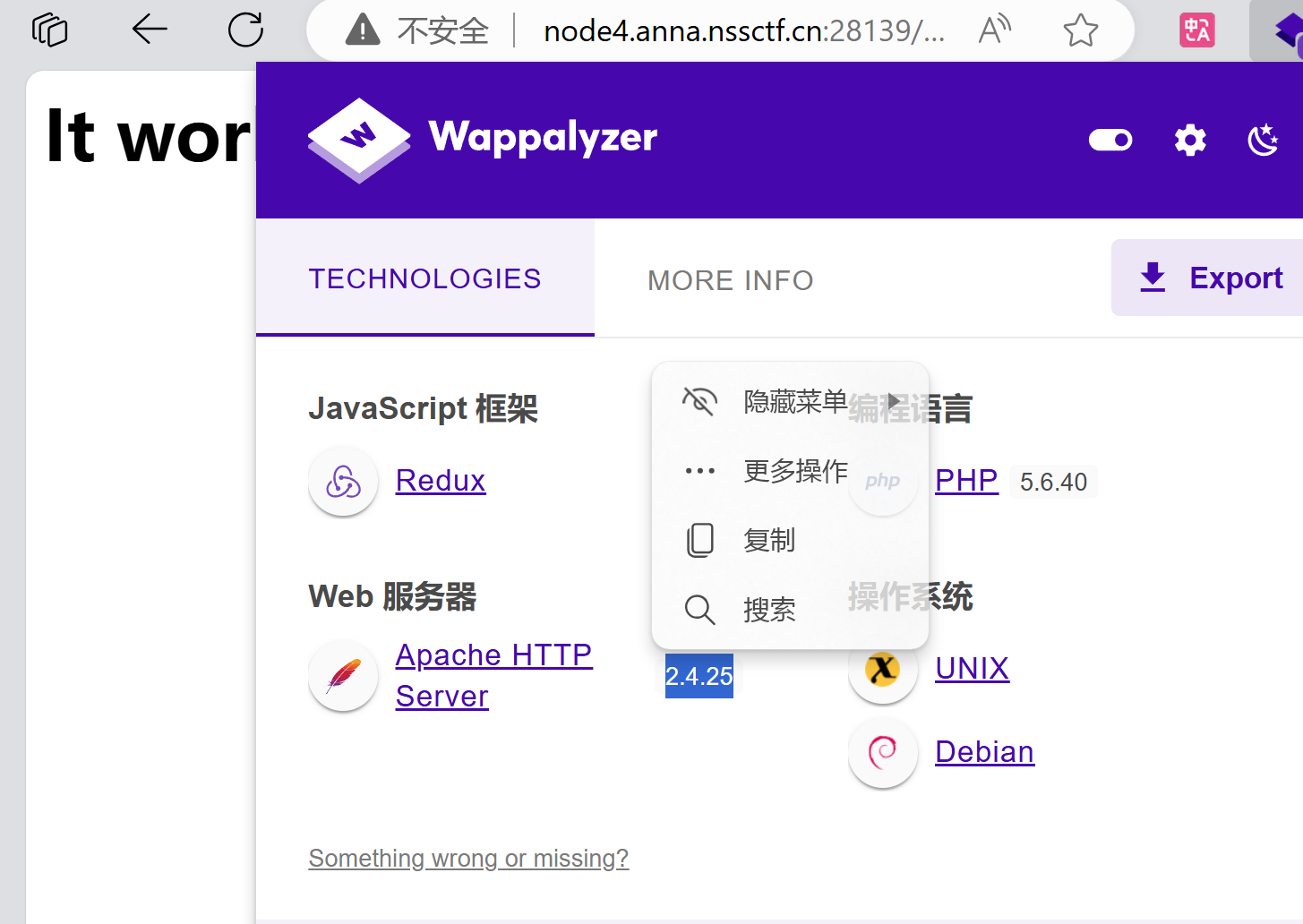
Task: Select 更多操作 in context menu
Action: 794,471
